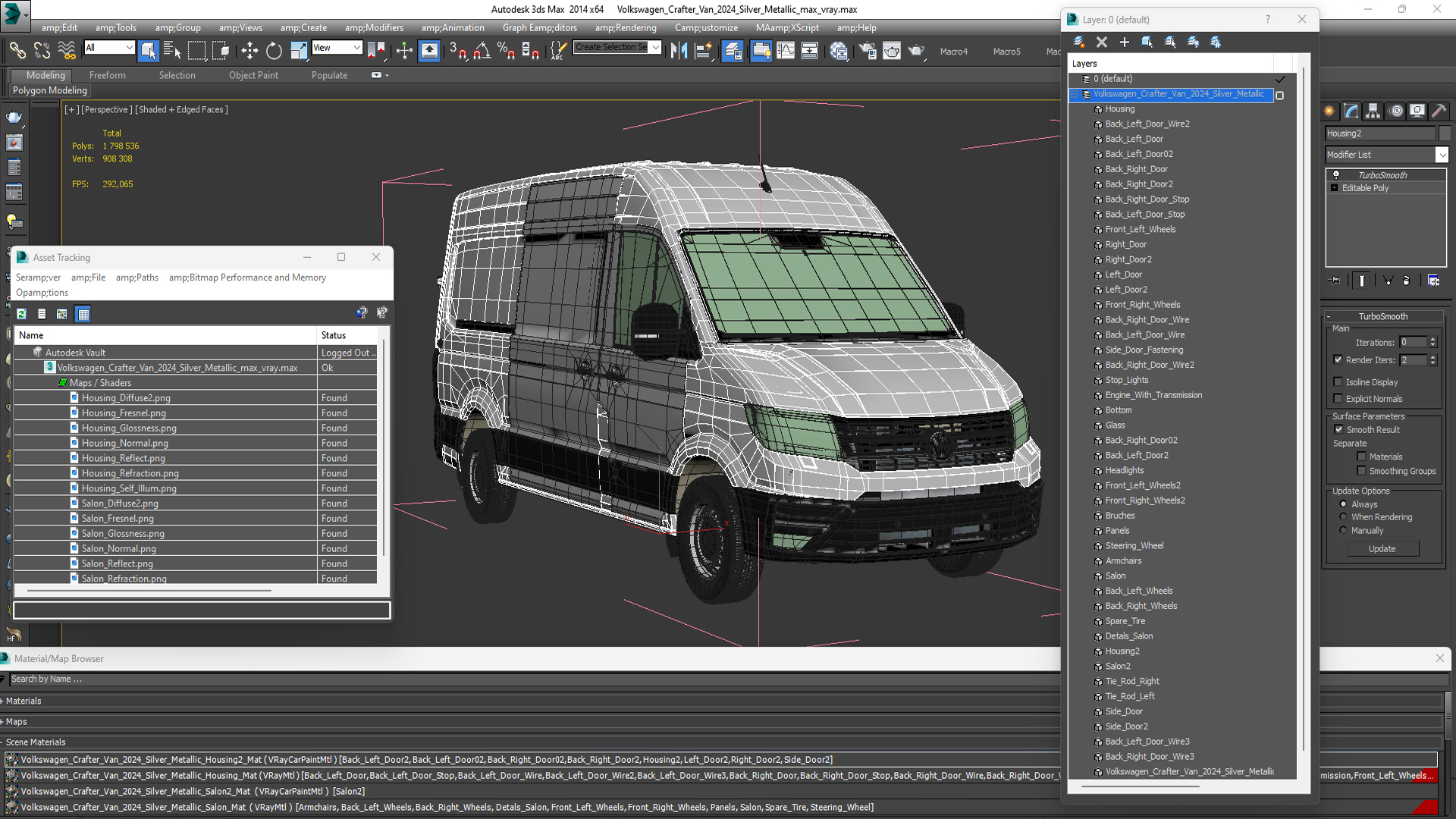The height and width of the screenshot is (819, 1456).
Task: Activate the Select Object tool
Action: (x=149, y=51)
